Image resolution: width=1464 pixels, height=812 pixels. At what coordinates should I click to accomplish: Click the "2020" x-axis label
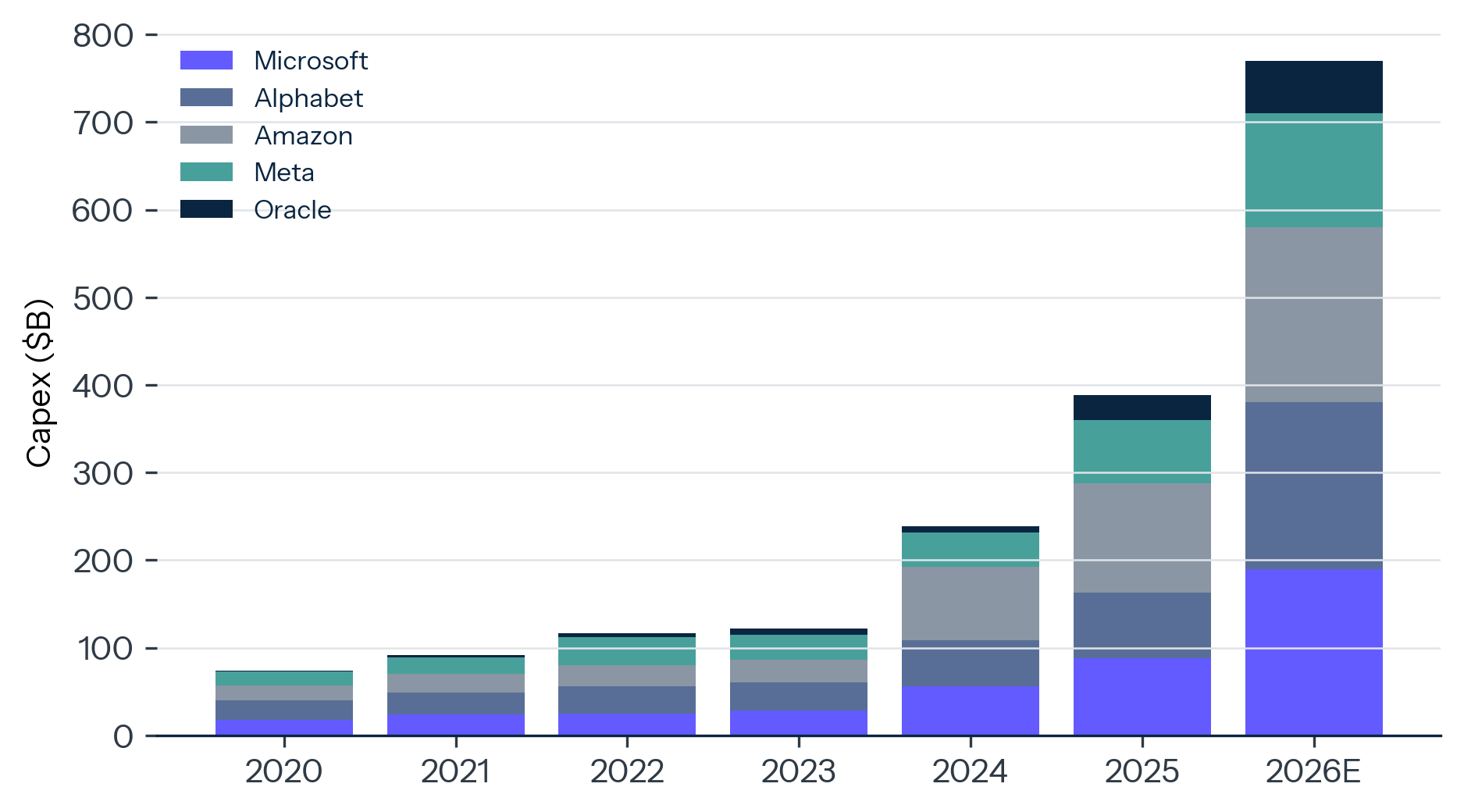tap(283, 771)
